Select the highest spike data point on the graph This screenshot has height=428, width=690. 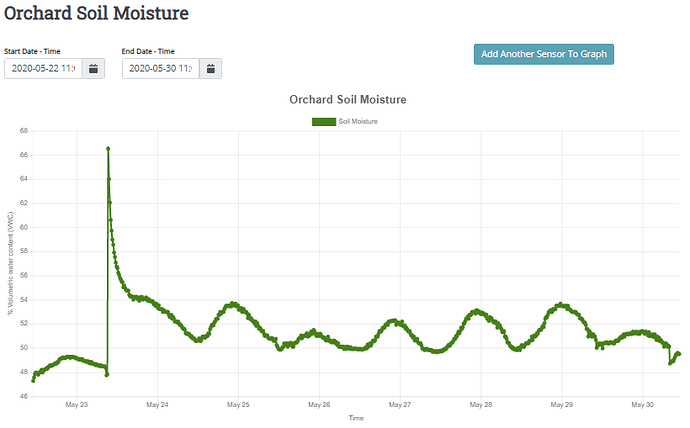(108, 148)
